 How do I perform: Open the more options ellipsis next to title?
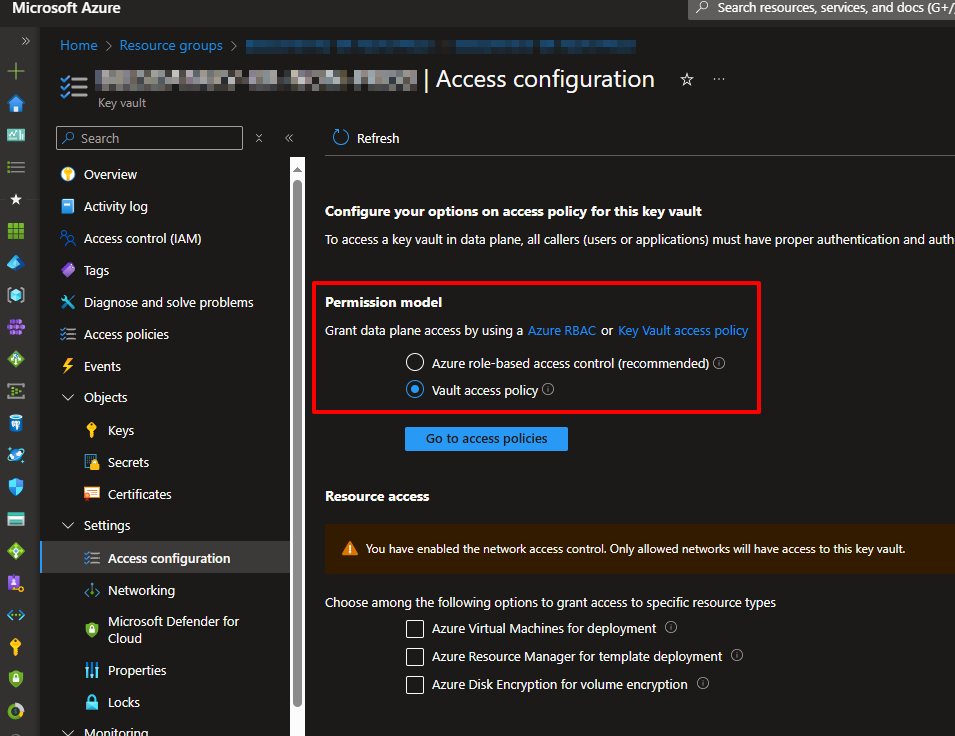pyautogui.click(x=719, y=79)
